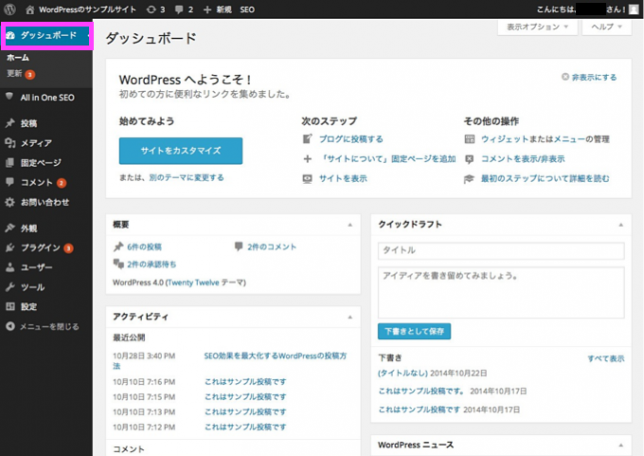Open (タイトルなし) draft link

[x=402, y=373]
